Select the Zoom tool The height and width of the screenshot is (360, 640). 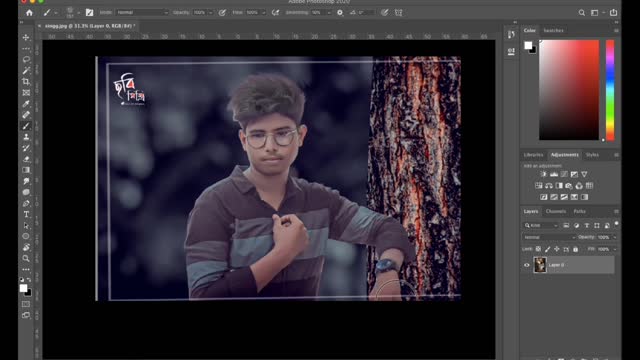tap(26, 258)
